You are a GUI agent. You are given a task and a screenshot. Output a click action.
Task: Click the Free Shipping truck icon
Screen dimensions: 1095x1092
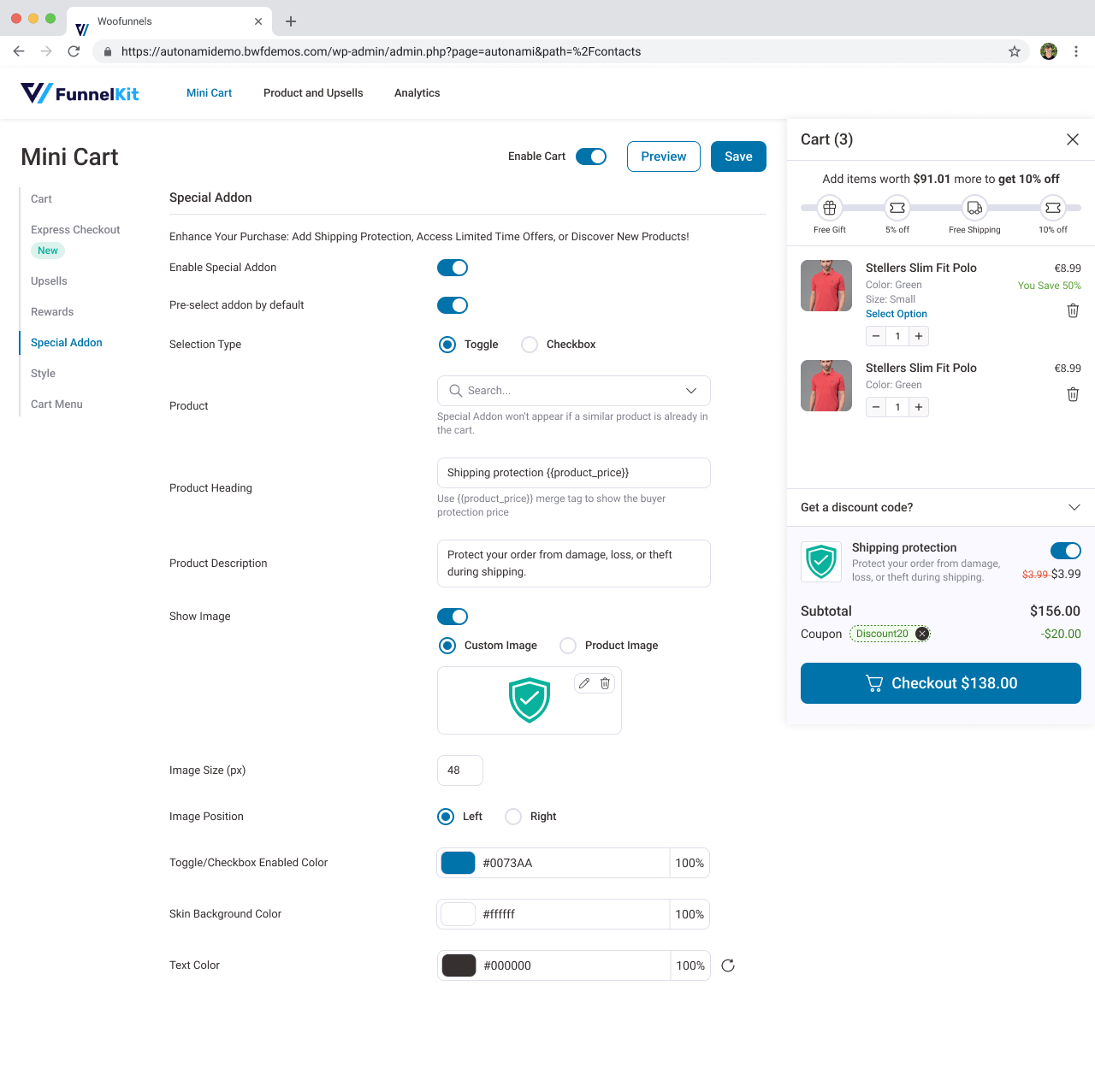974,207
